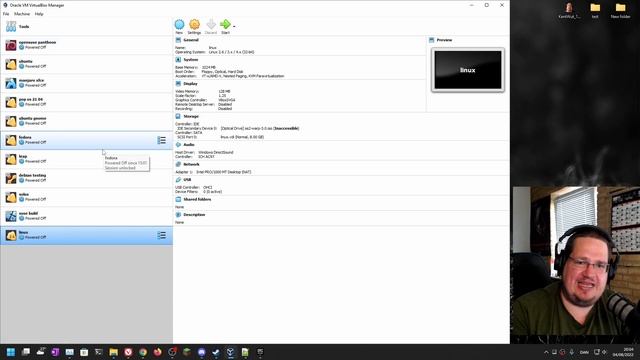Select the New folder desktop icon
This screenshot has width=640, height=360.
click(x=620, y=11)
